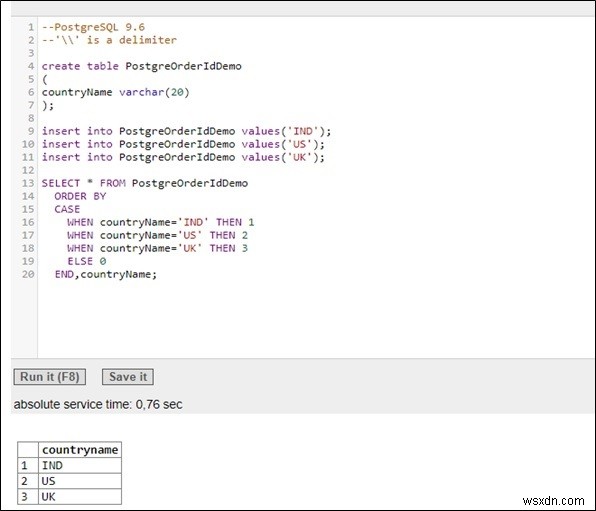Select the IND result cell
The width and height of the screenshot is (596, 511).
pyautogui.click(x=80, y=465)
